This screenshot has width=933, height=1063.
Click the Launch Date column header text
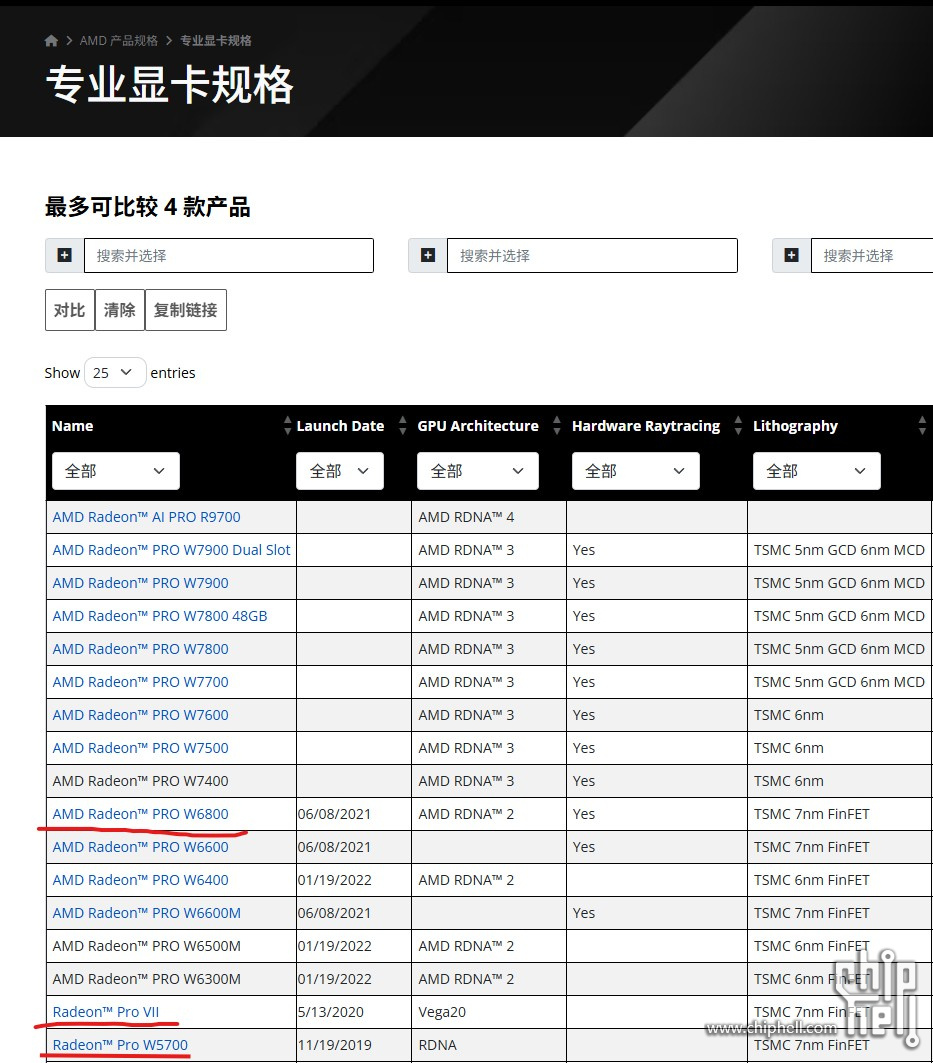point(340,426)
